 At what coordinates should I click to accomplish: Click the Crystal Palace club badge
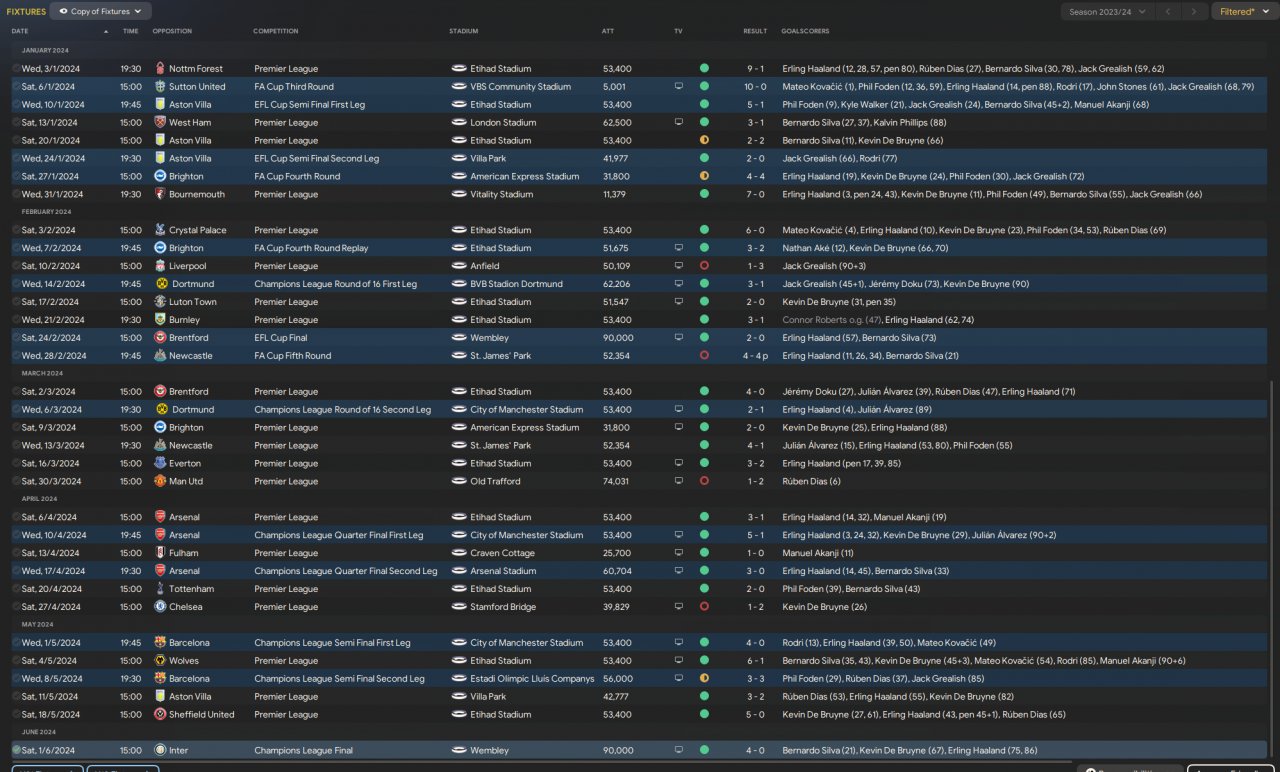(160, 231)
